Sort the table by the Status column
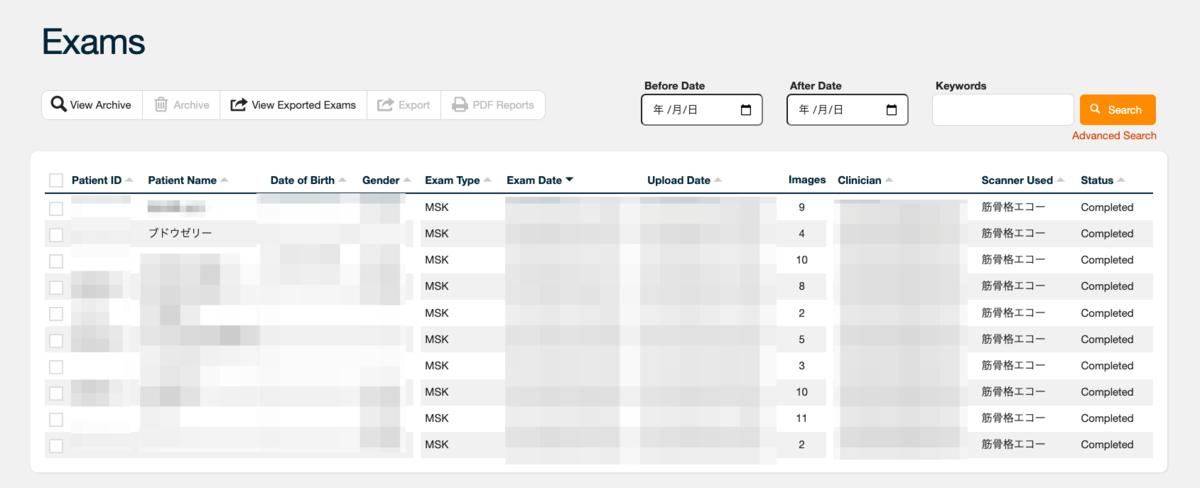 [1097, 180]
